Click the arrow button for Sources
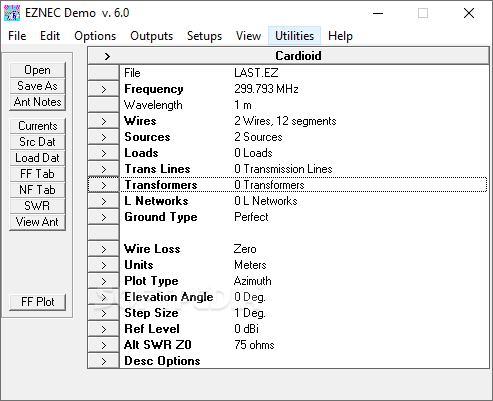The image size is (493, 401). point(104,137)
